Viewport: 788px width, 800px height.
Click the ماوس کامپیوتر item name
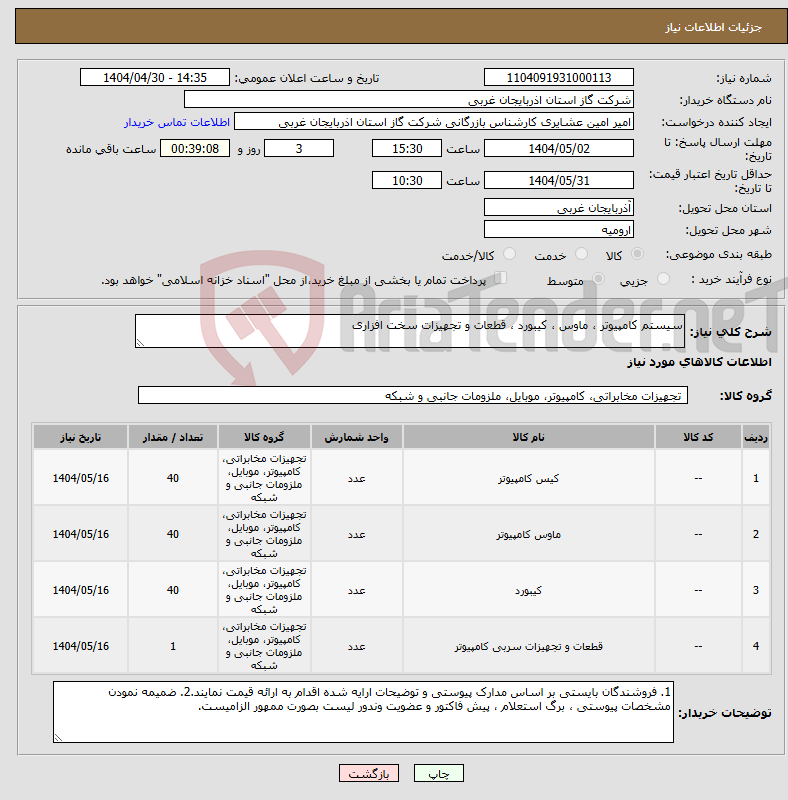pos(528,535)
